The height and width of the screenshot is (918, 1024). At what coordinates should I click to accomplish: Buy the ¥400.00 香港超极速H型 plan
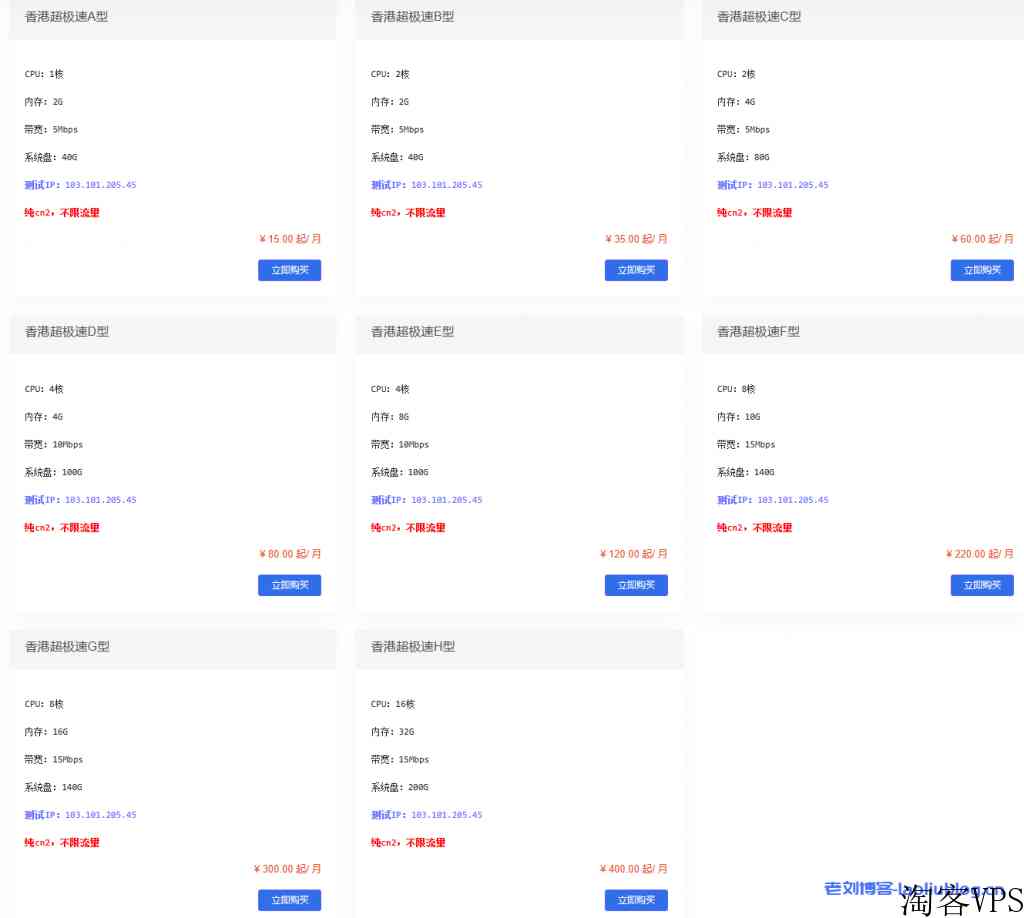[x=635, y=900]
